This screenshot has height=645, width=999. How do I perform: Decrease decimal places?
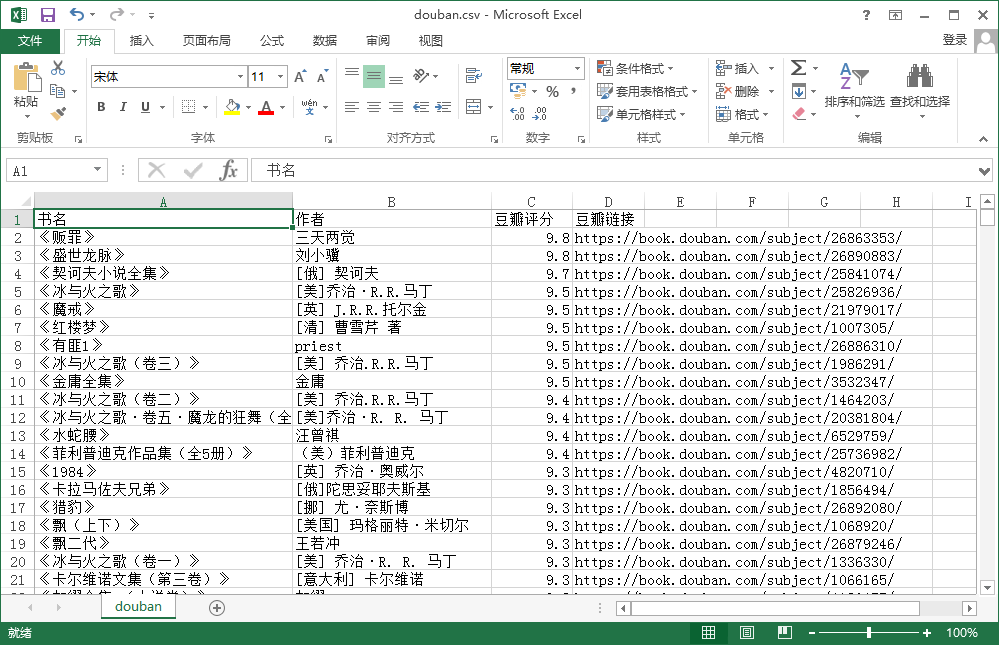540,114
